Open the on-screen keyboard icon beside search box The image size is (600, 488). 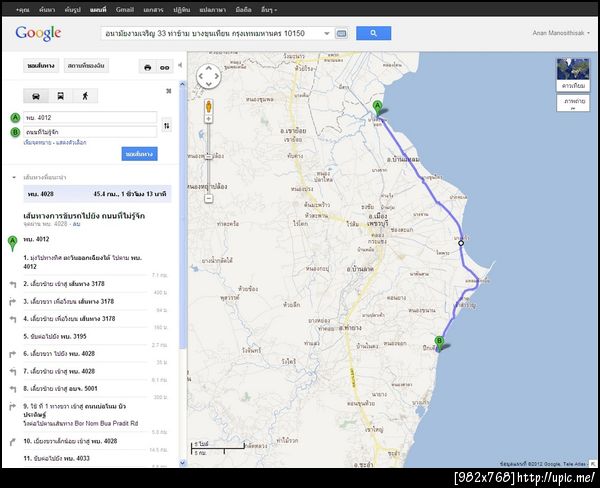click(x=341, y=34)
